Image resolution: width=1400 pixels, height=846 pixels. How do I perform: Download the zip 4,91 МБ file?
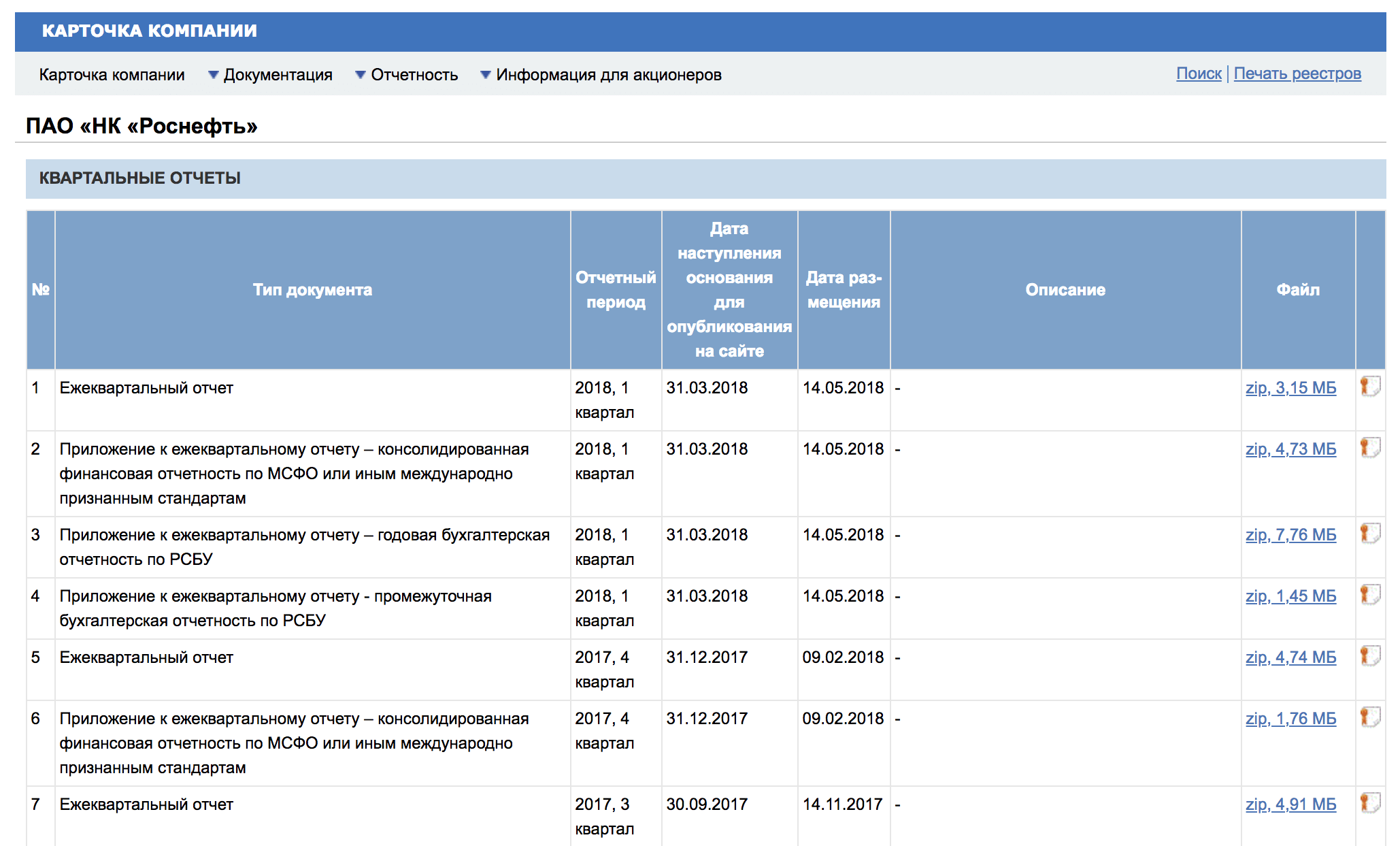coord(1290,804)
